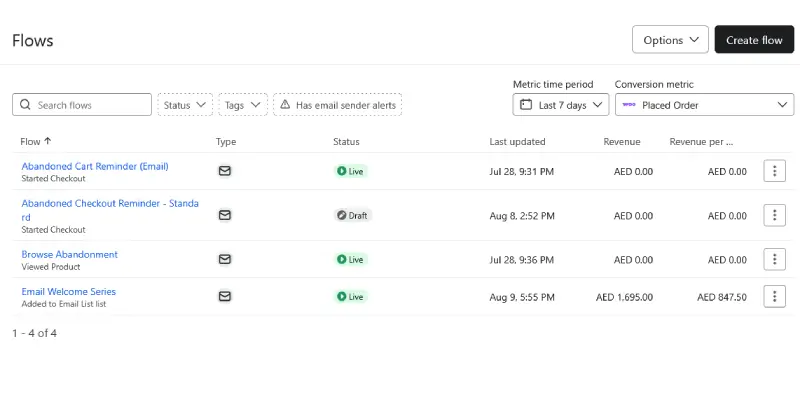Open three-dot menu for Browse Abandonment

pyautogui.click(x=774, y=259)
